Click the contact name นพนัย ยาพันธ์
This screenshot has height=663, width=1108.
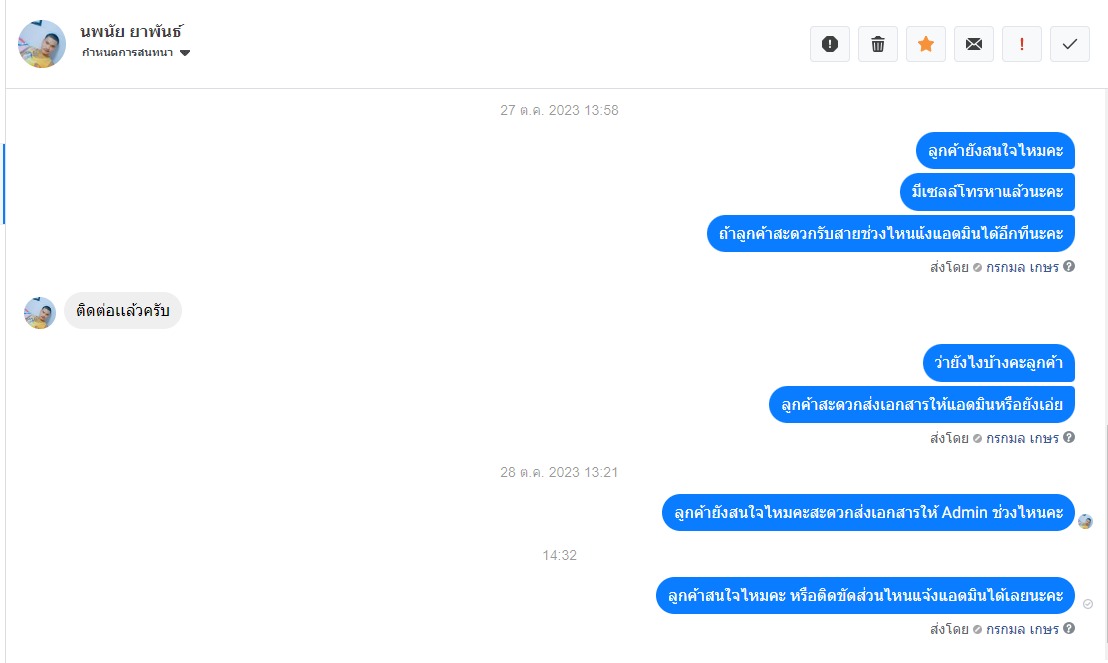(x=131, y=32)
